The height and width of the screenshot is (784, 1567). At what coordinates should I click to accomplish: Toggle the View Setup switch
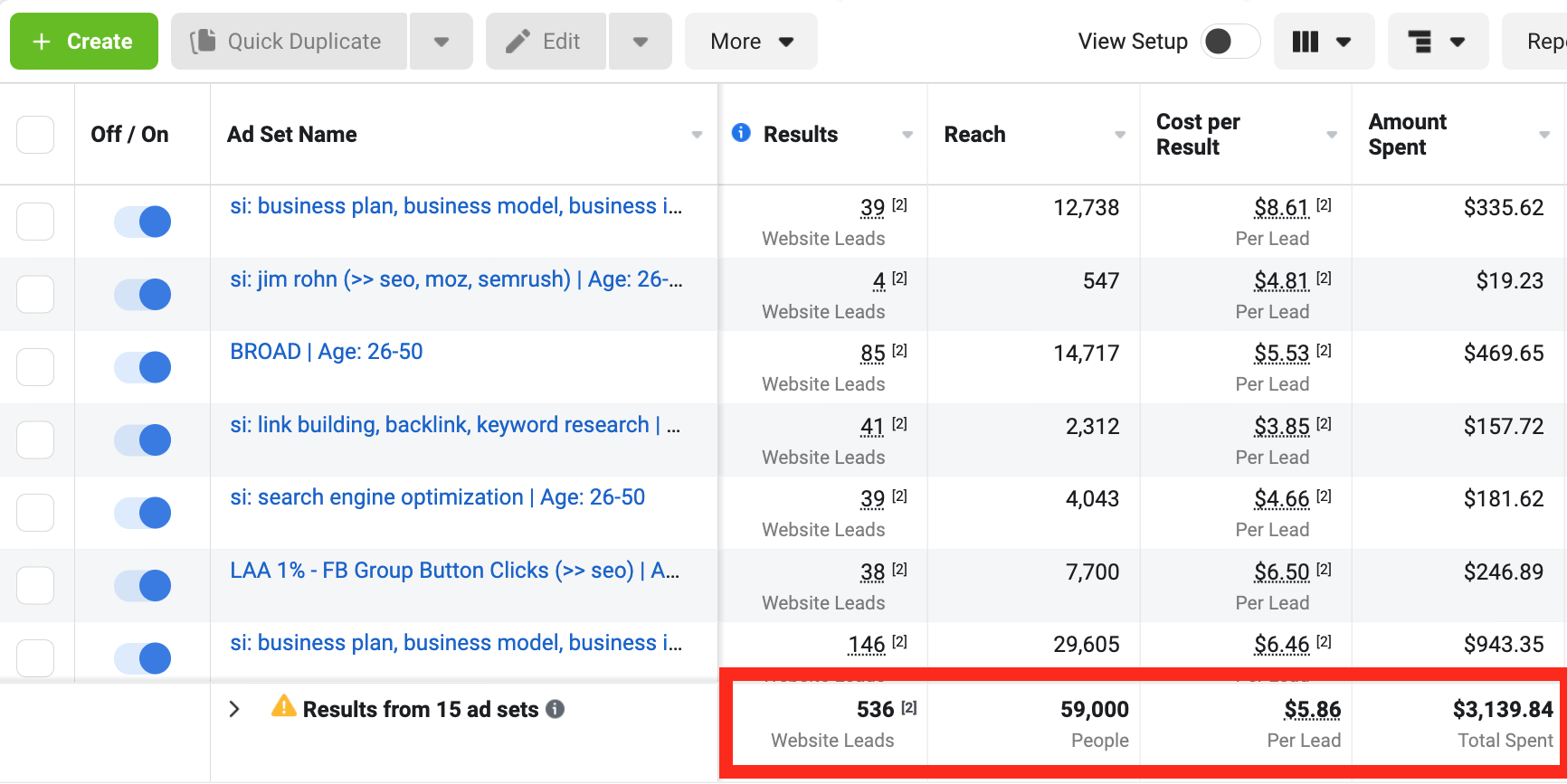pos(1230,42)
